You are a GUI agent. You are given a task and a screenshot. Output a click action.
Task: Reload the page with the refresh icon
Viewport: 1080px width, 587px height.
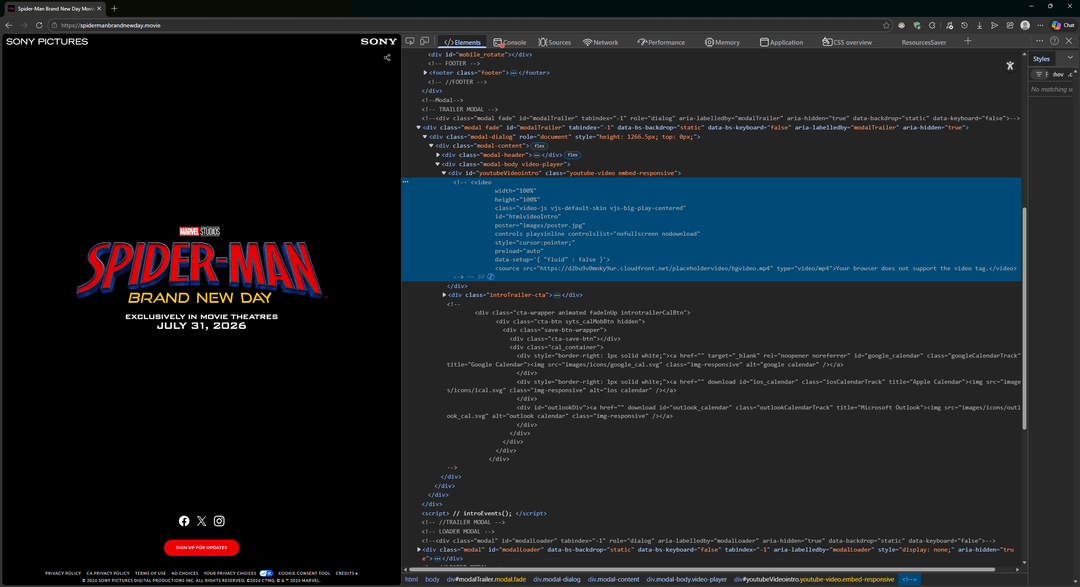(x=39, y=25)
